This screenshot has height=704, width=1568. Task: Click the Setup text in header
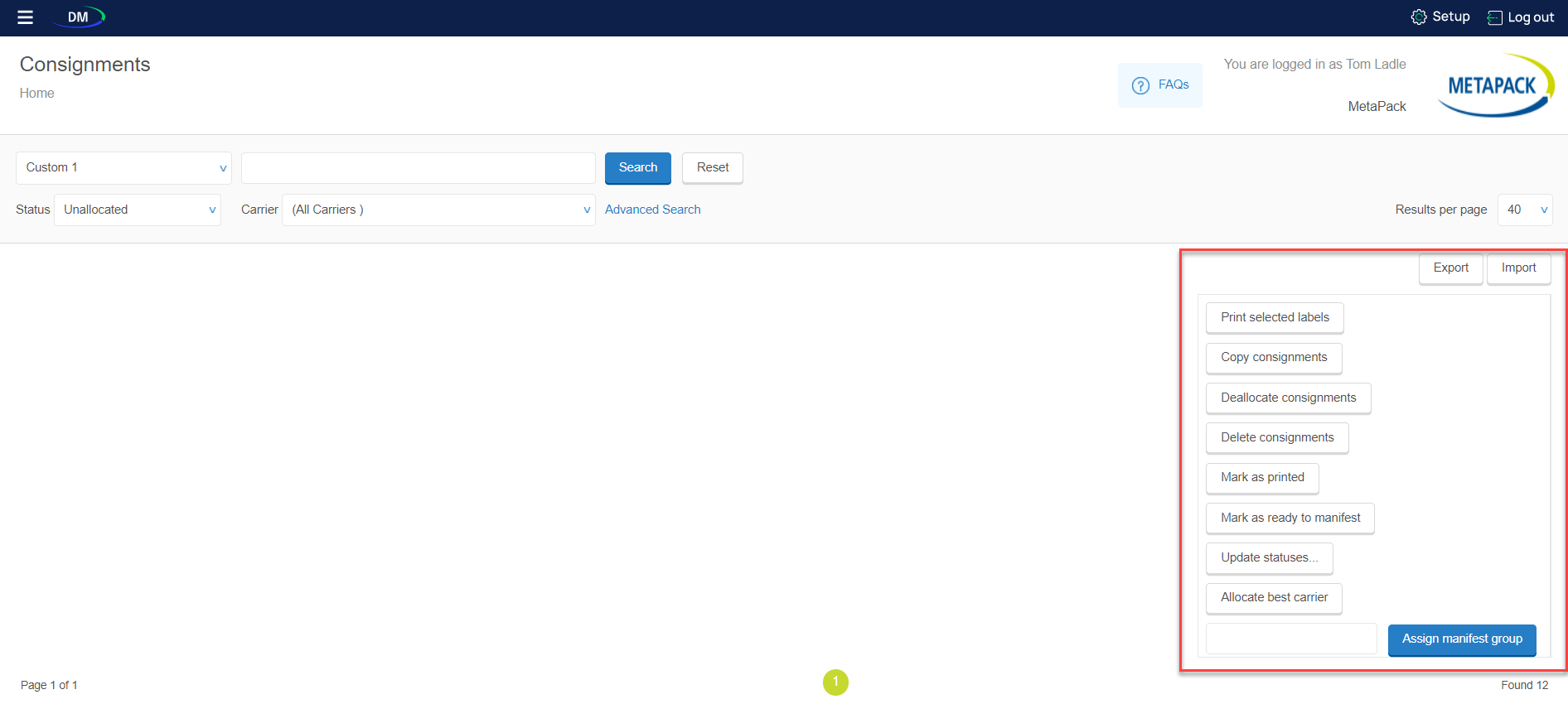[x=1451, y=17]
